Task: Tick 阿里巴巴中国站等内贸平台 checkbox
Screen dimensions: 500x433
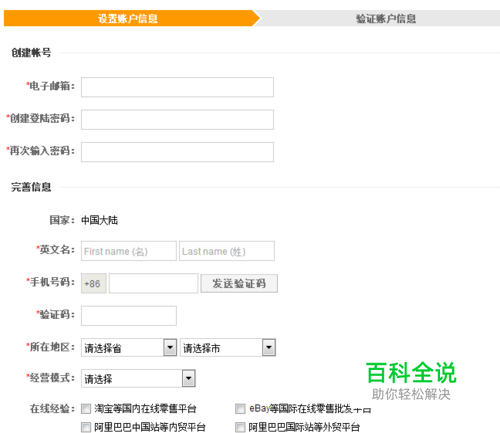Action: coord(86,427)
